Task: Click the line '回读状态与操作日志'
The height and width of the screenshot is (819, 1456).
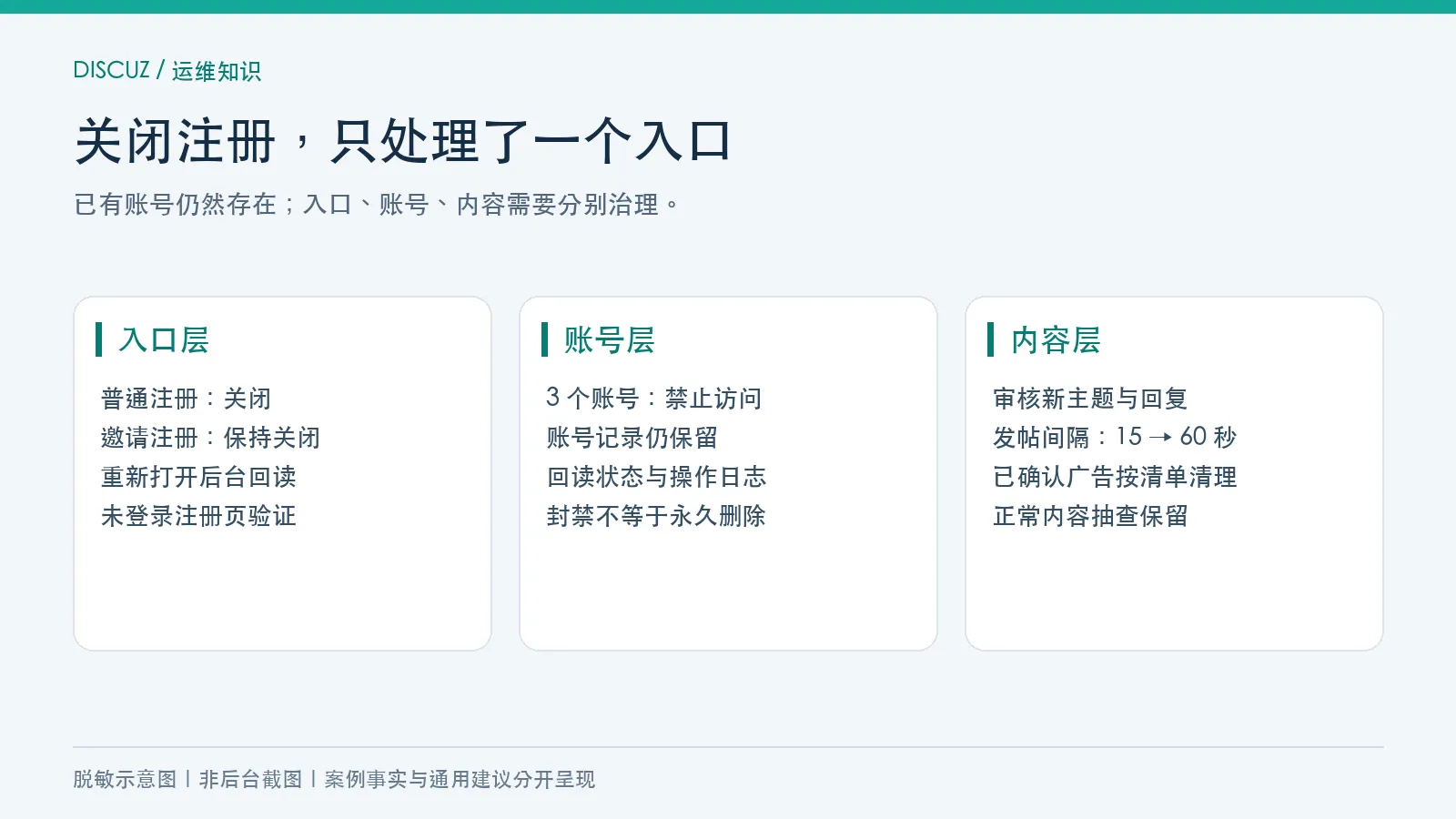Action: pyautogui.click(x=656, y=477)
